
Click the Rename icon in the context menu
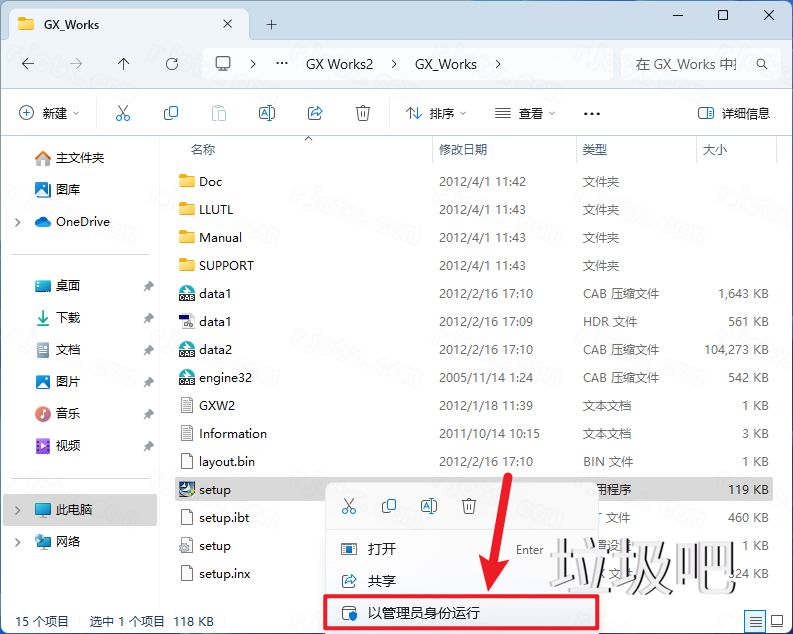pyautogui.click(x=429, y=506)
